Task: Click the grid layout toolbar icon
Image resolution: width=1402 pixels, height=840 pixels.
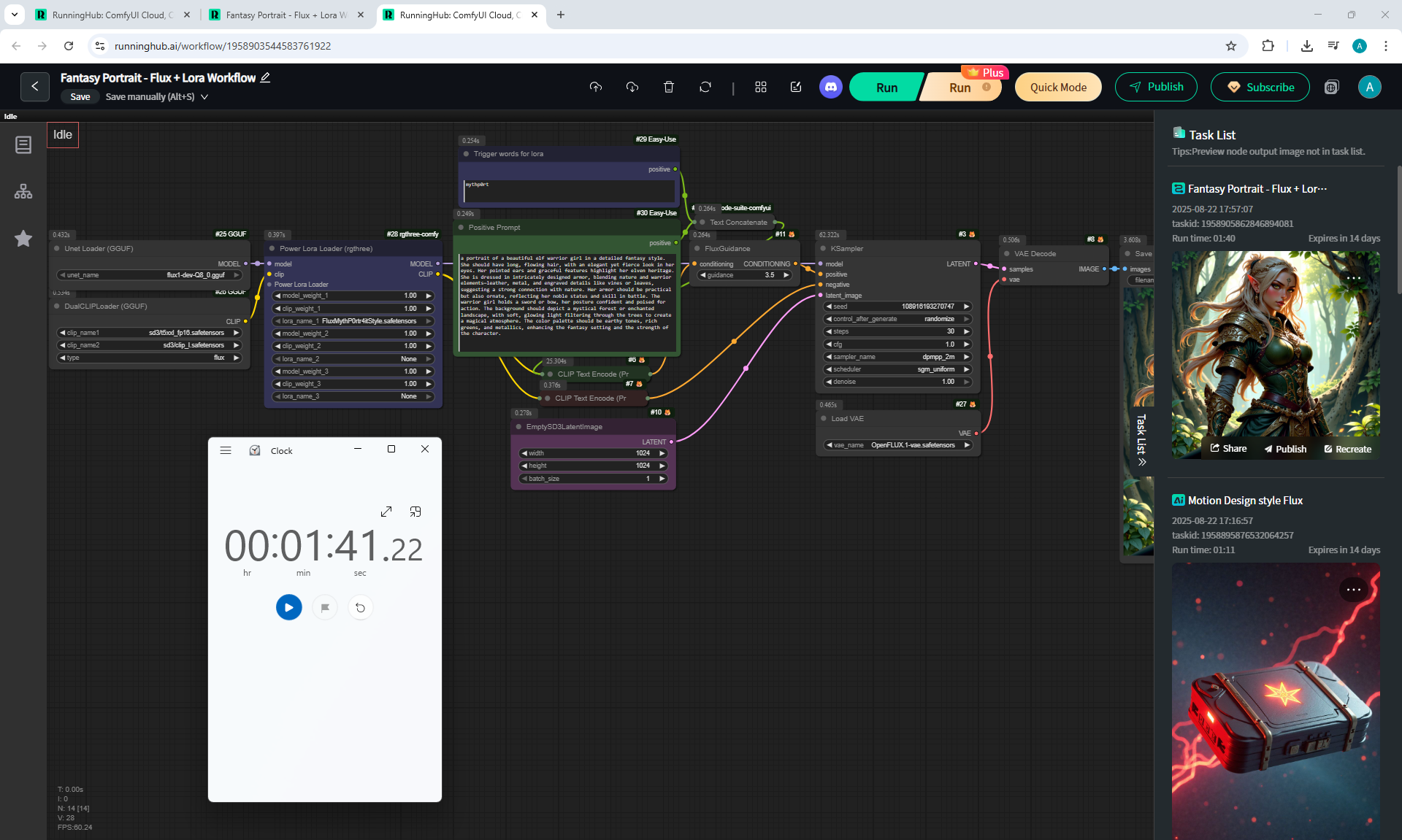Action: [761, 87]
